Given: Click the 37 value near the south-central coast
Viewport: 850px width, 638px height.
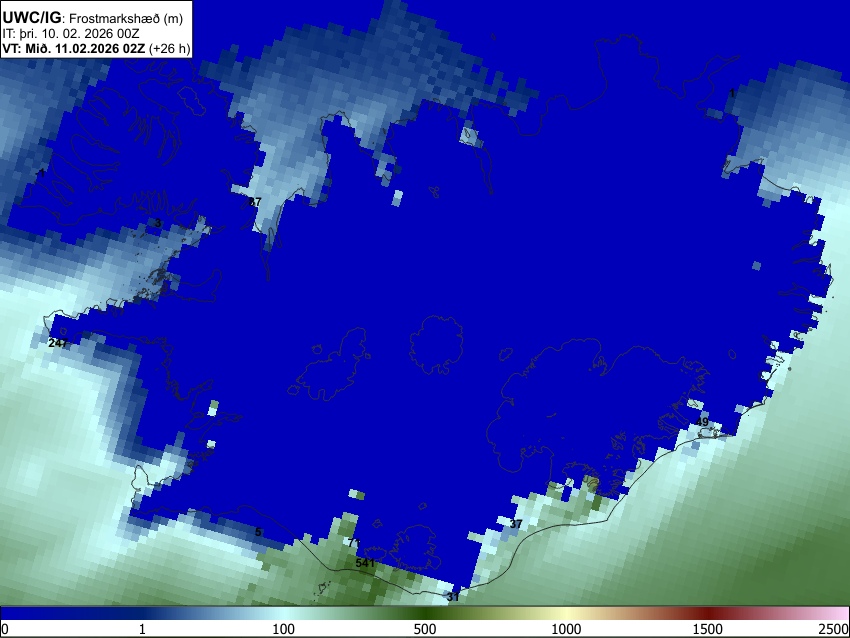Looking at the screenshot, I should point(516,524).
